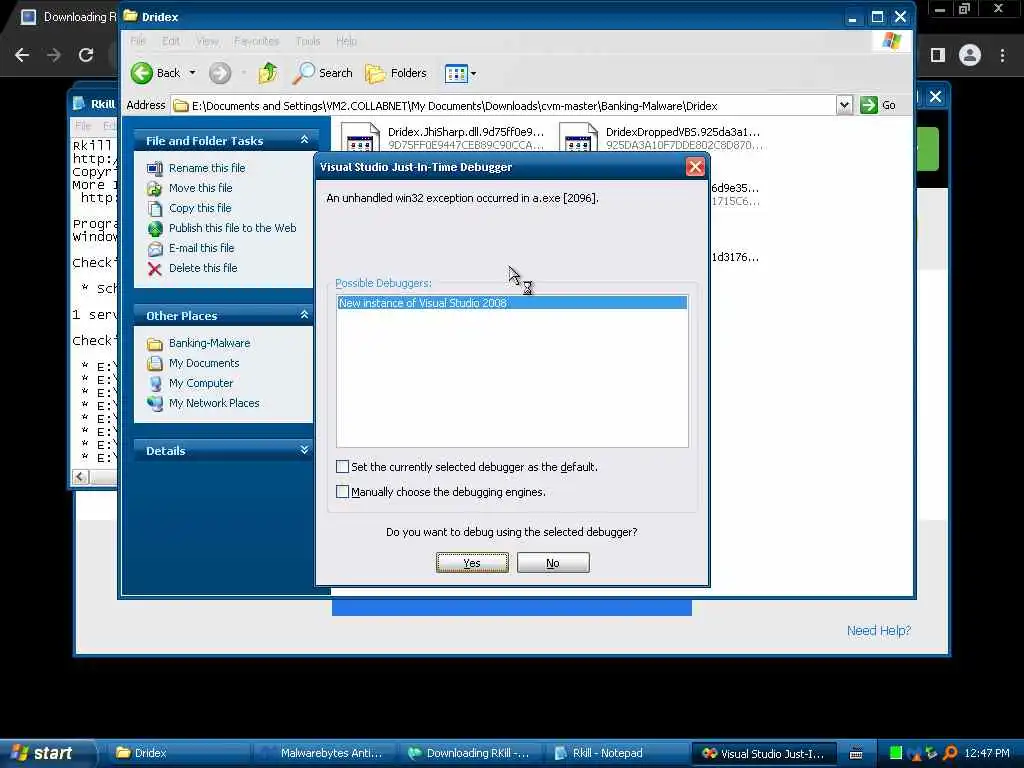Click the Publish this file to Web icon
Image resolution: width=1024 pixels, height=768 pixels.
pyautogui.click(x=155, y=229)
